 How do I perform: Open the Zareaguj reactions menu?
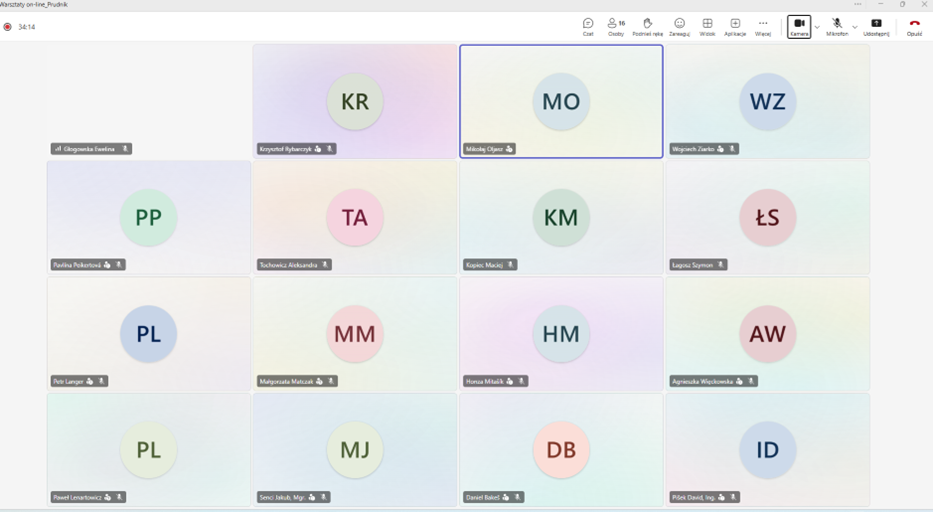pyautogui.click(x=679, y=26)
